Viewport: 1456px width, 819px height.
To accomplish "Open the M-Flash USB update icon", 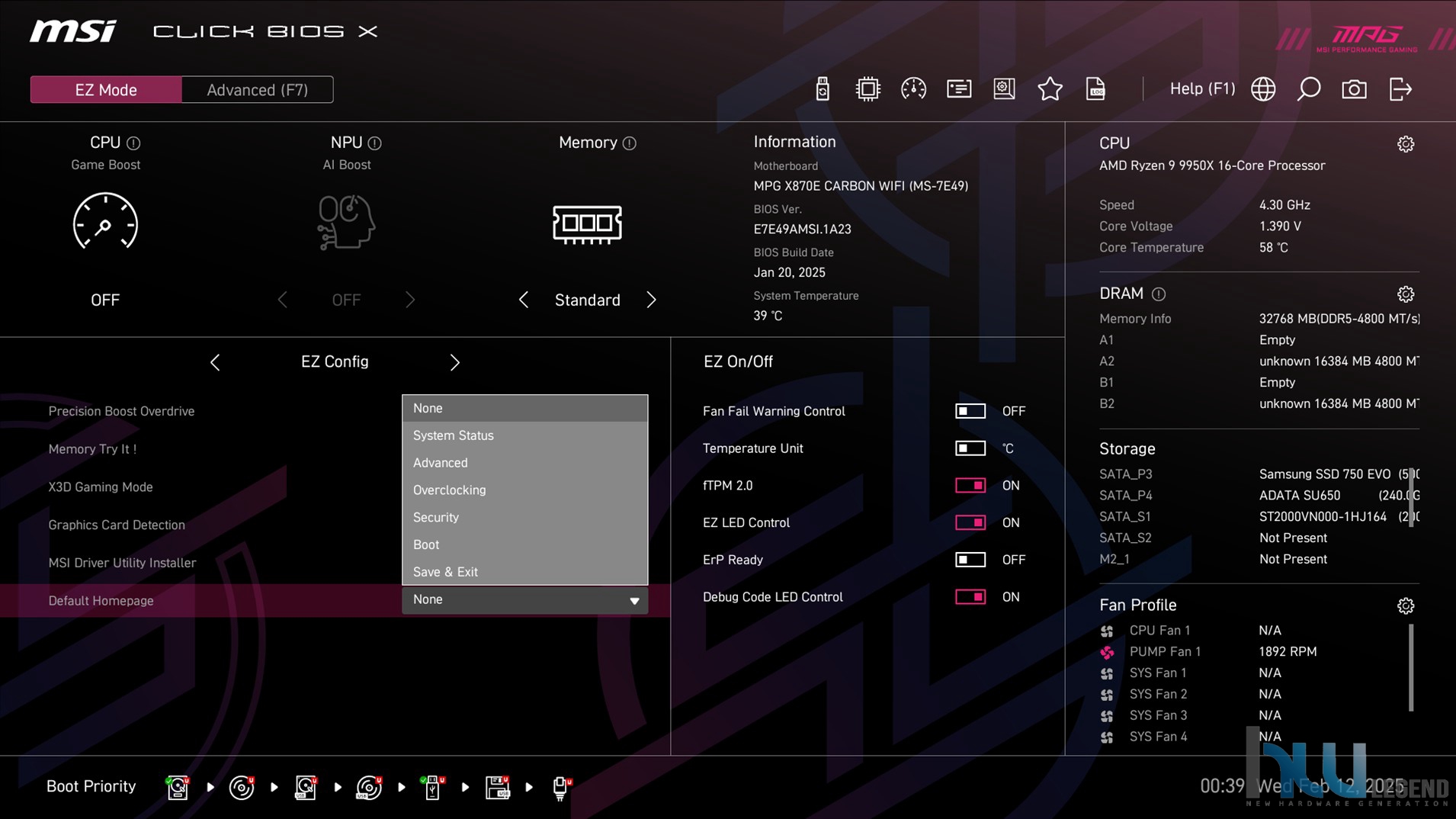I will (x=822, y=89).
